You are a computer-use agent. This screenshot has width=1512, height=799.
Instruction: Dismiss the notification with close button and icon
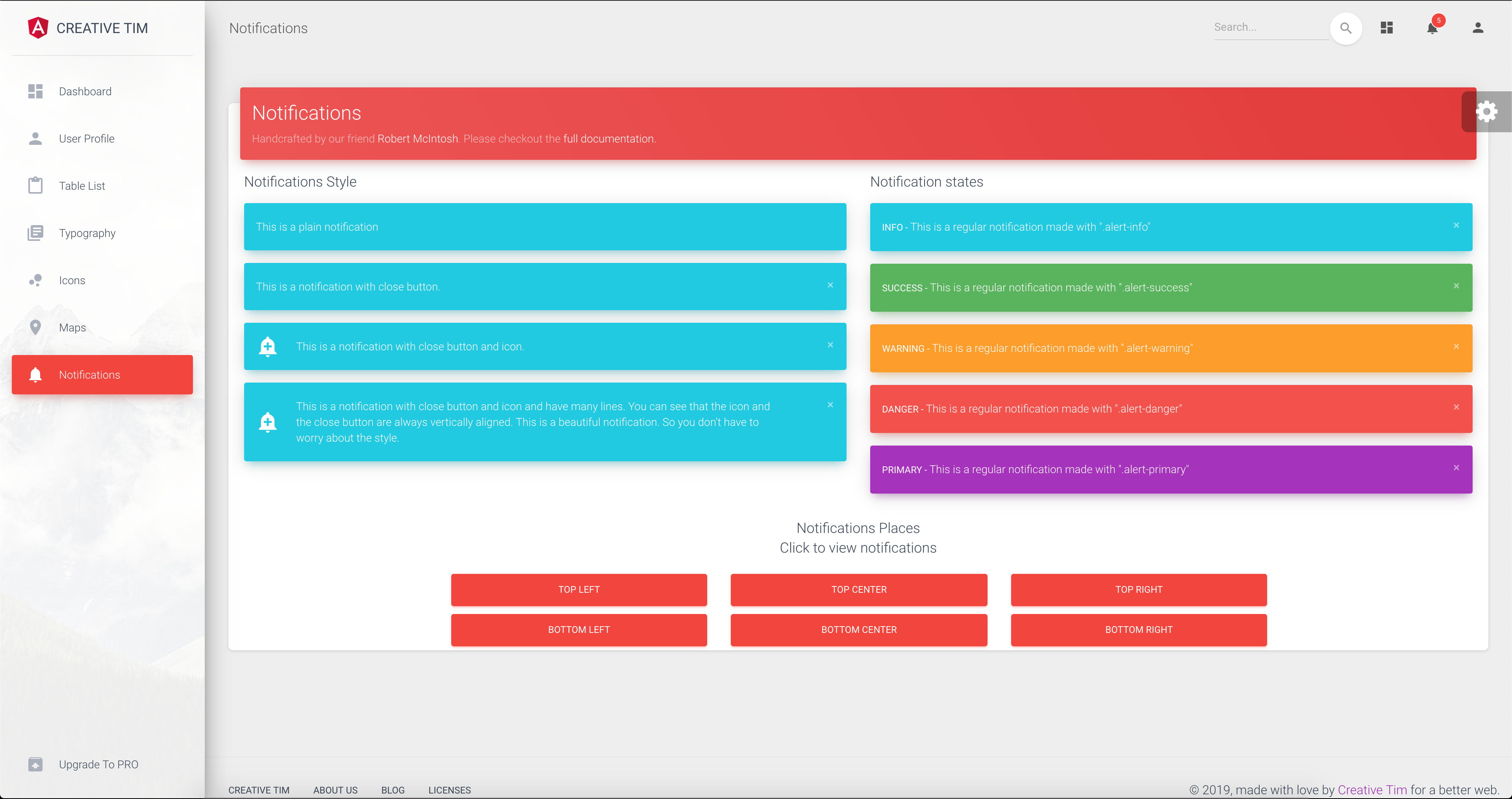point(830,345)
